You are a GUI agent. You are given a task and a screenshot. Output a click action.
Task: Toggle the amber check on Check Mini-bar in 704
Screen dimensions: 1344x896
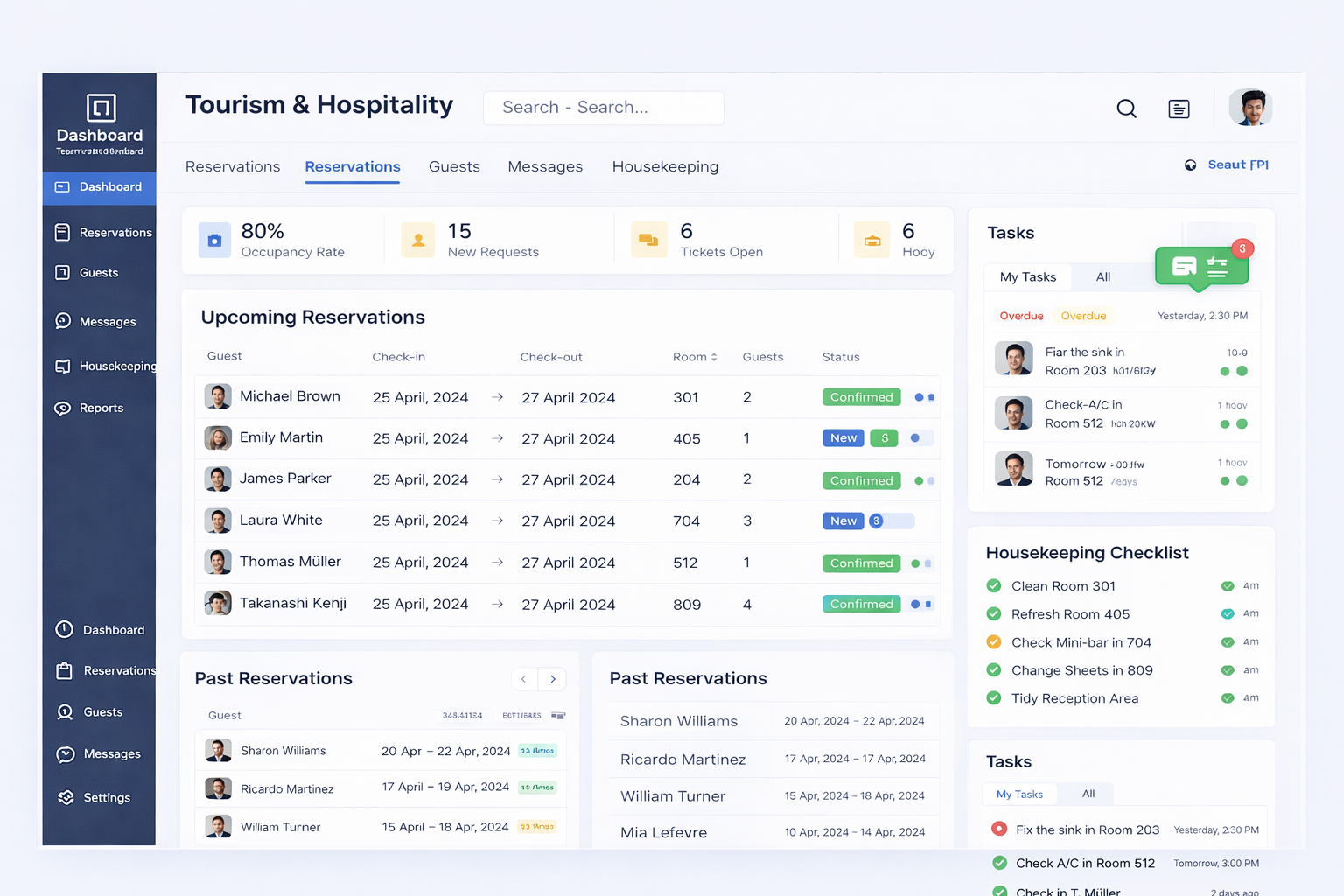[x=993, y=641]
